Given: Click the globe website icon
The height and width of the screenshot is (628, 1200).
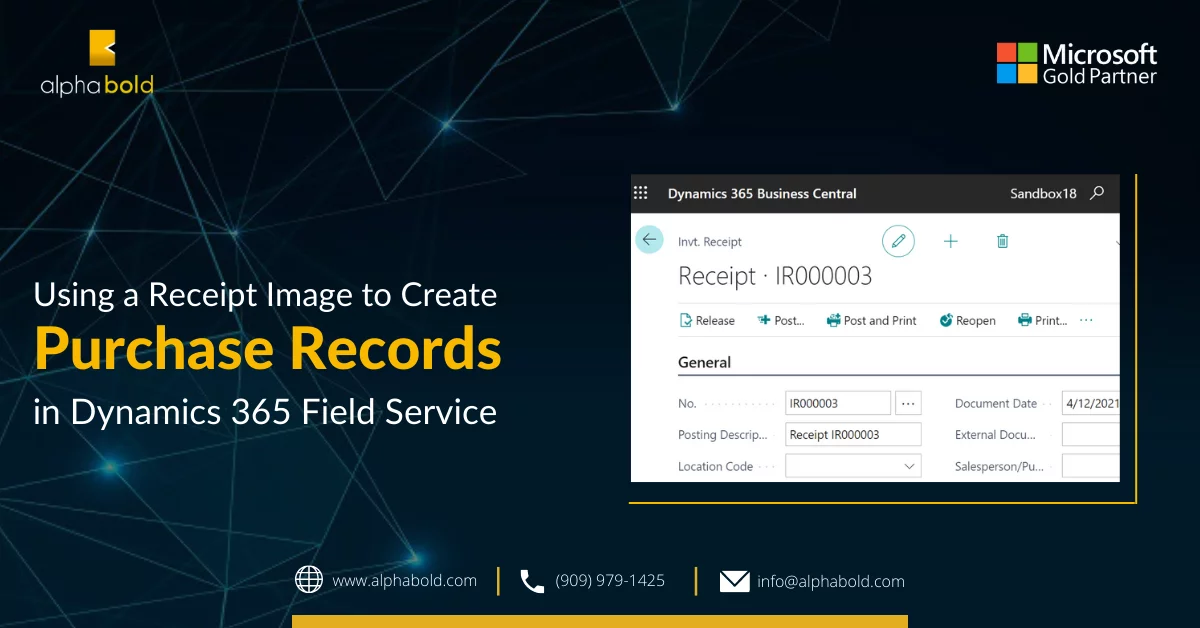Looking at the screenshot, I should [x=309, y=580].
